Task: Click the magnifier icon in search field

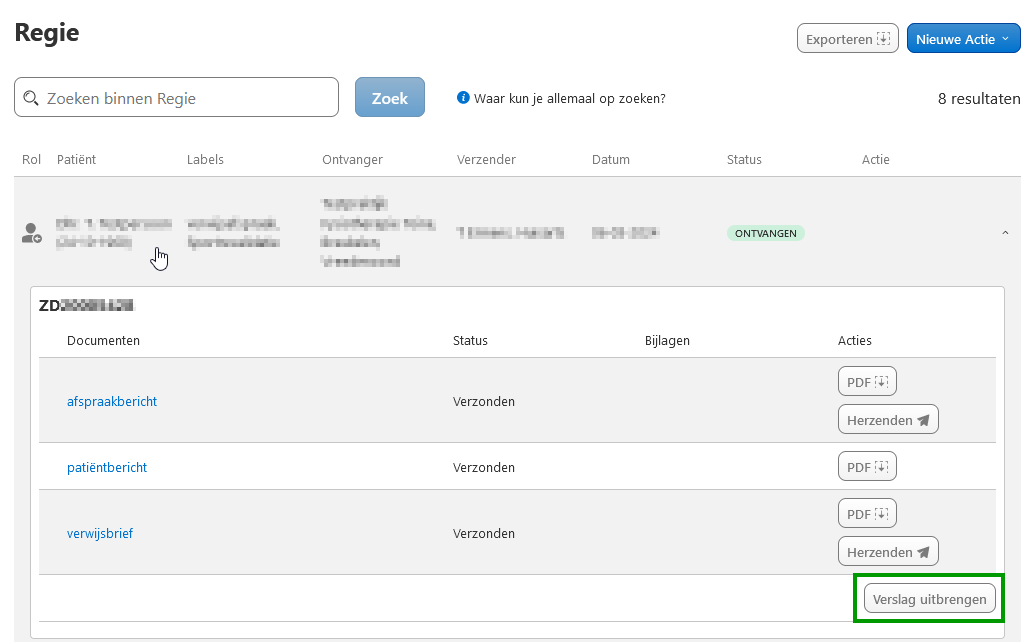Action: [31, 98]
